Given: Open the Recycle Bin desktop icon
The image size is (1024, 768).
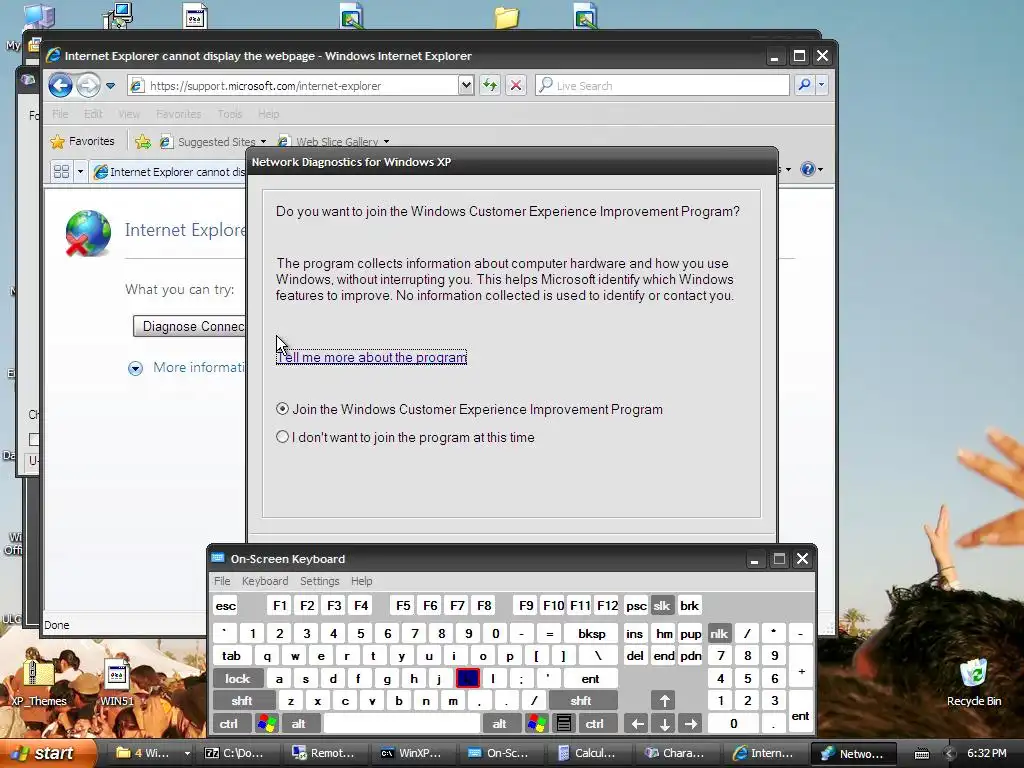Looking at the screenshot, I should tap(973, 683).
